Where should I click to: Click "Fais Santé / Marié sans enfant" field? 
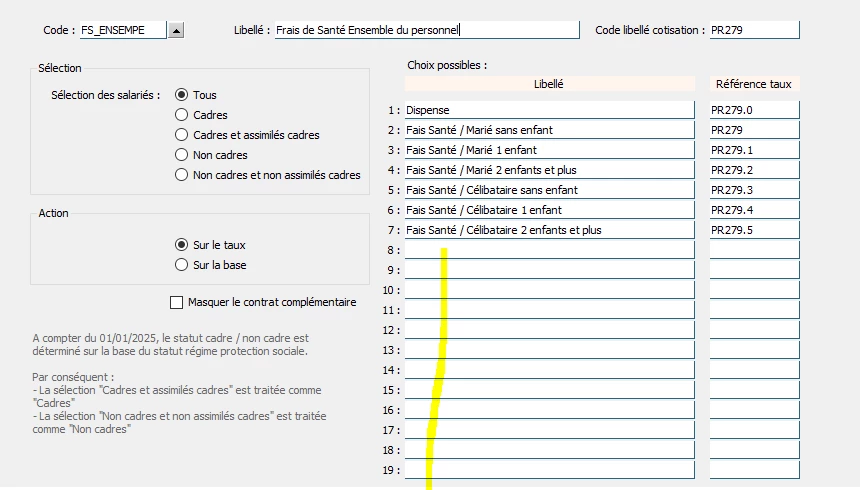point(548,130)
